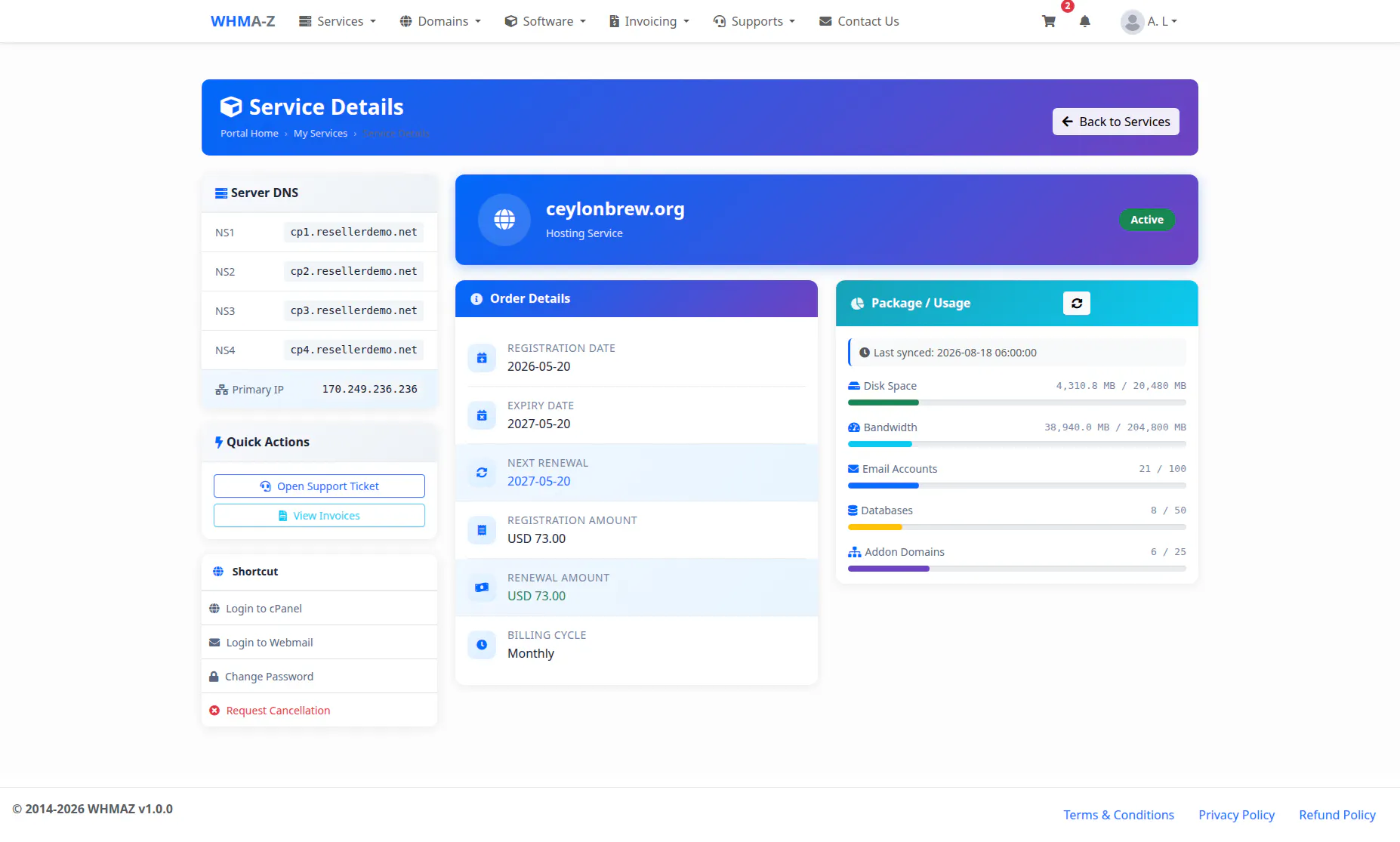1400x842 pixels.
Task: Click the user avatar icon
Action: (x=1132, y=21)
